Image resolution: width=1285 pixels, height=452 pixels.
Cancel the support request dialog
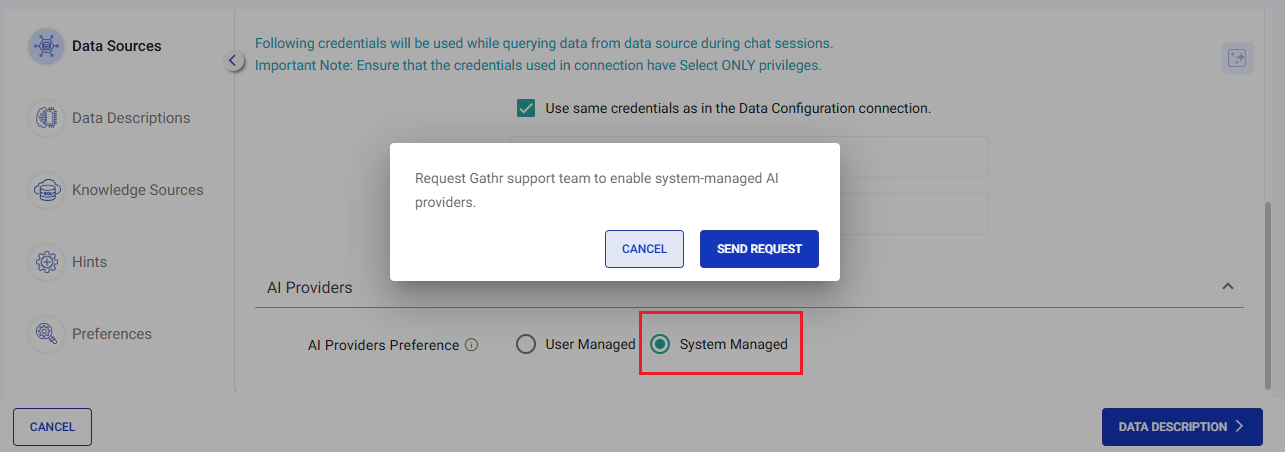(644, 249)
